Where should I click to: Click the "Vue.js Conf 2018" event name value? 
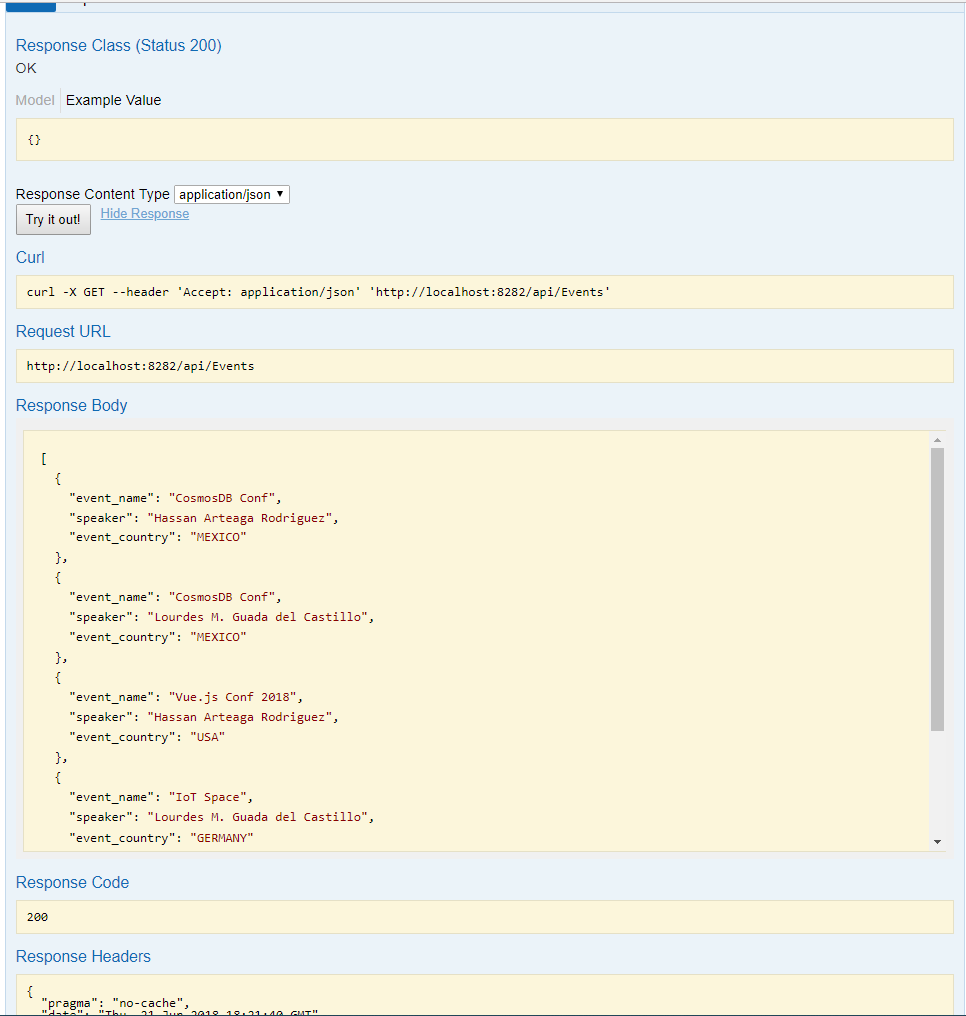tap(235, 697)
